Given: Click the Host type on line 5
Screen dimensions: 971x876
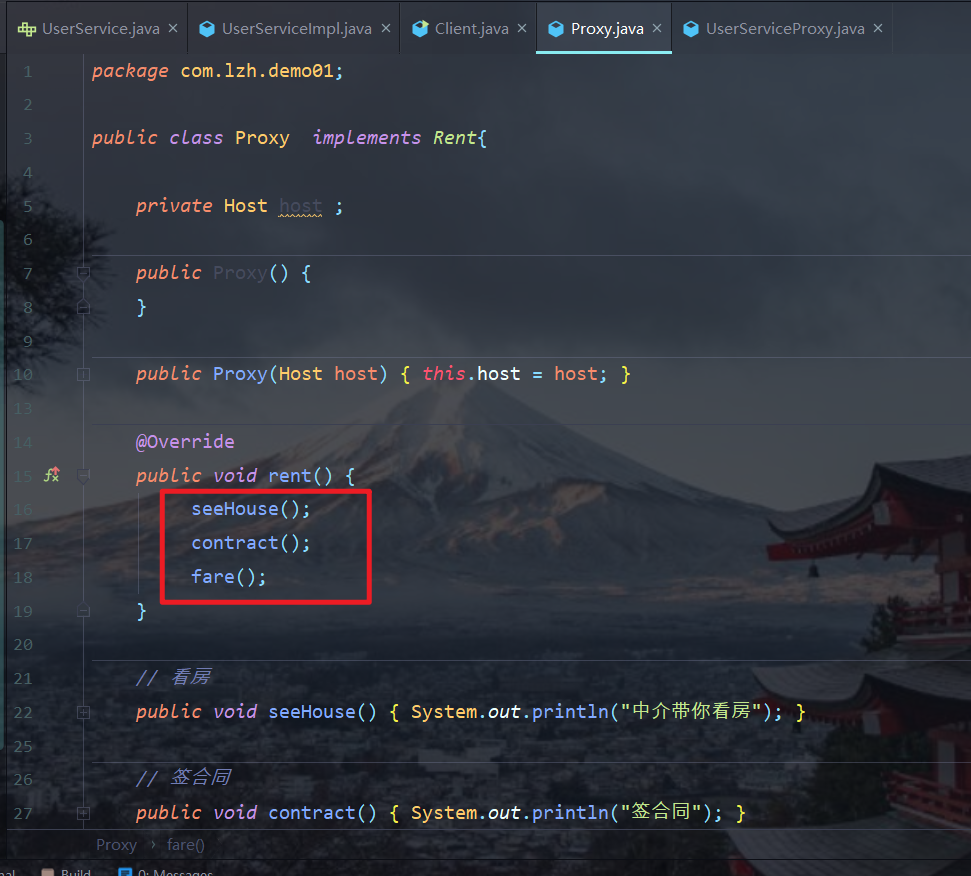Looking at the screenshot, I should pos(245,206).
